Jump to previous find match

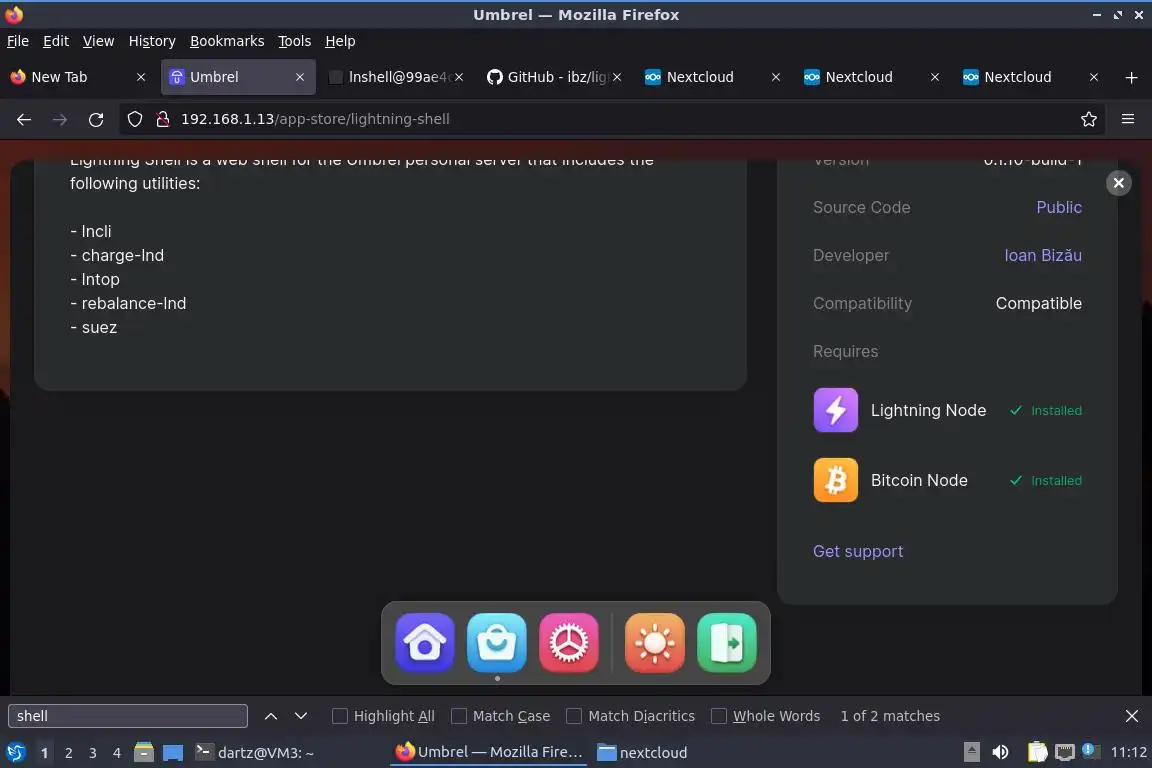(270, 716)
